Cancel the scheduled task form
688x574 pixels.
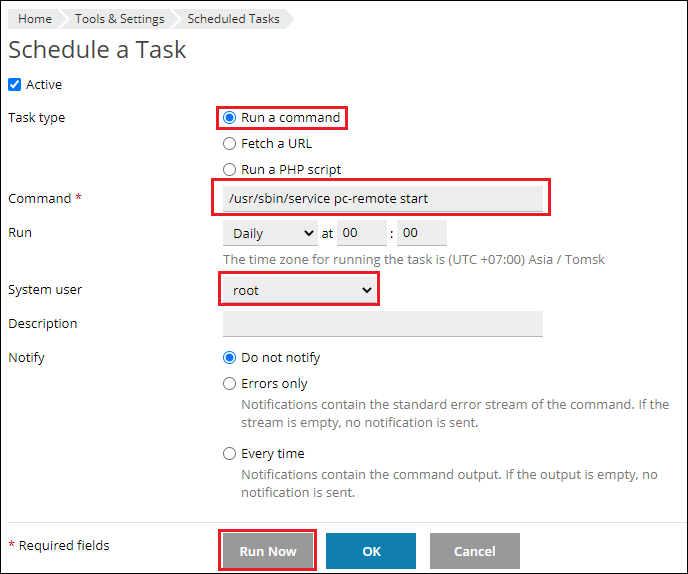click(475, 551)
